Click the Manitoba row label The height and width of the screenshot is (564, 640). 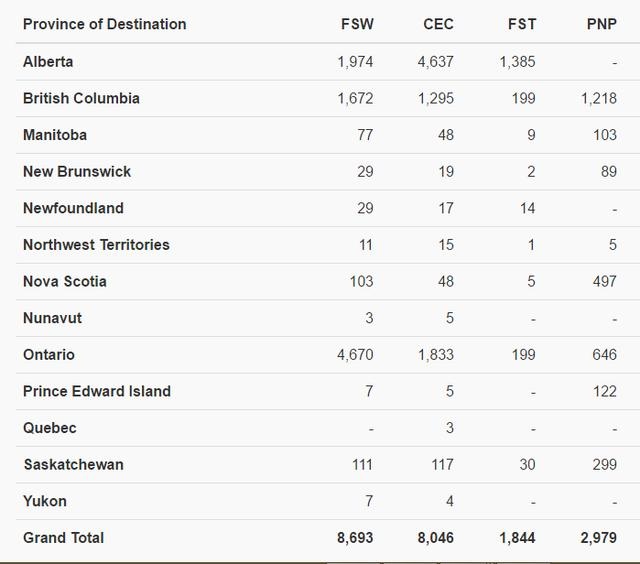point(55,135)
